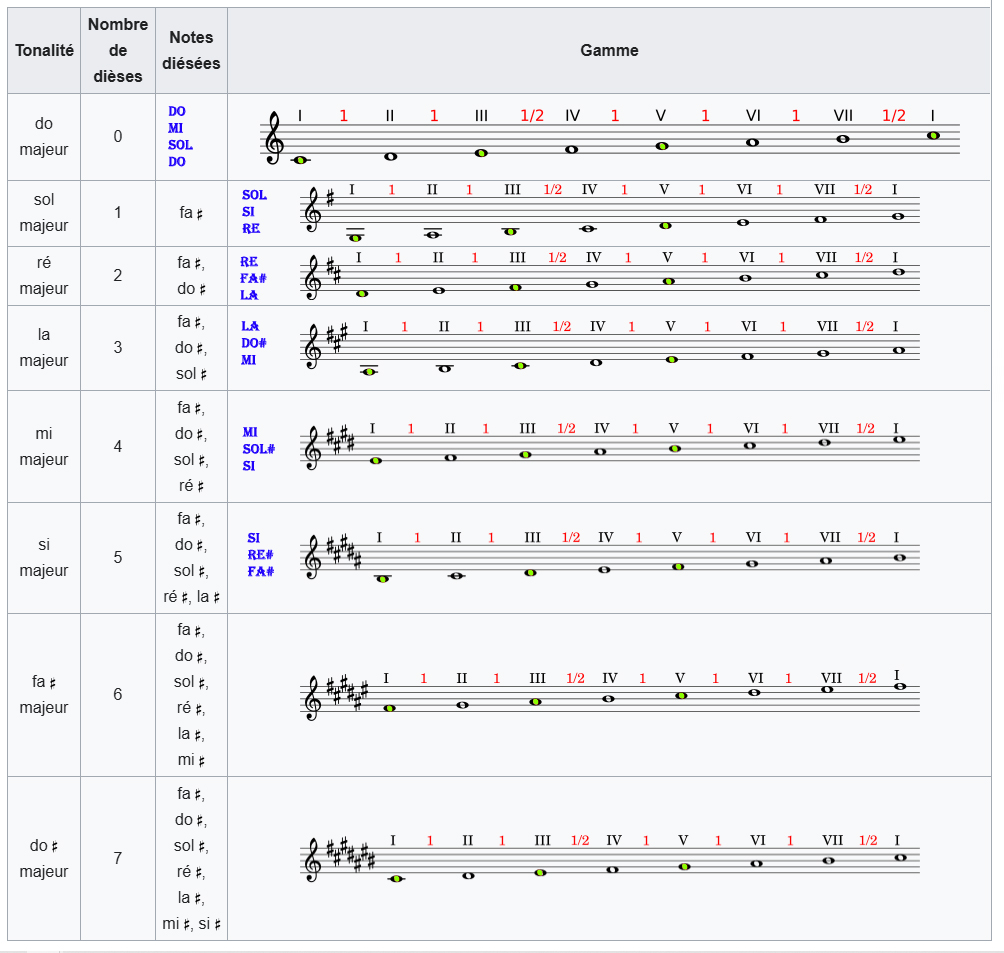Select the "ré majeur" tonalité cell
1004x953 pixels.
point(44,276)
